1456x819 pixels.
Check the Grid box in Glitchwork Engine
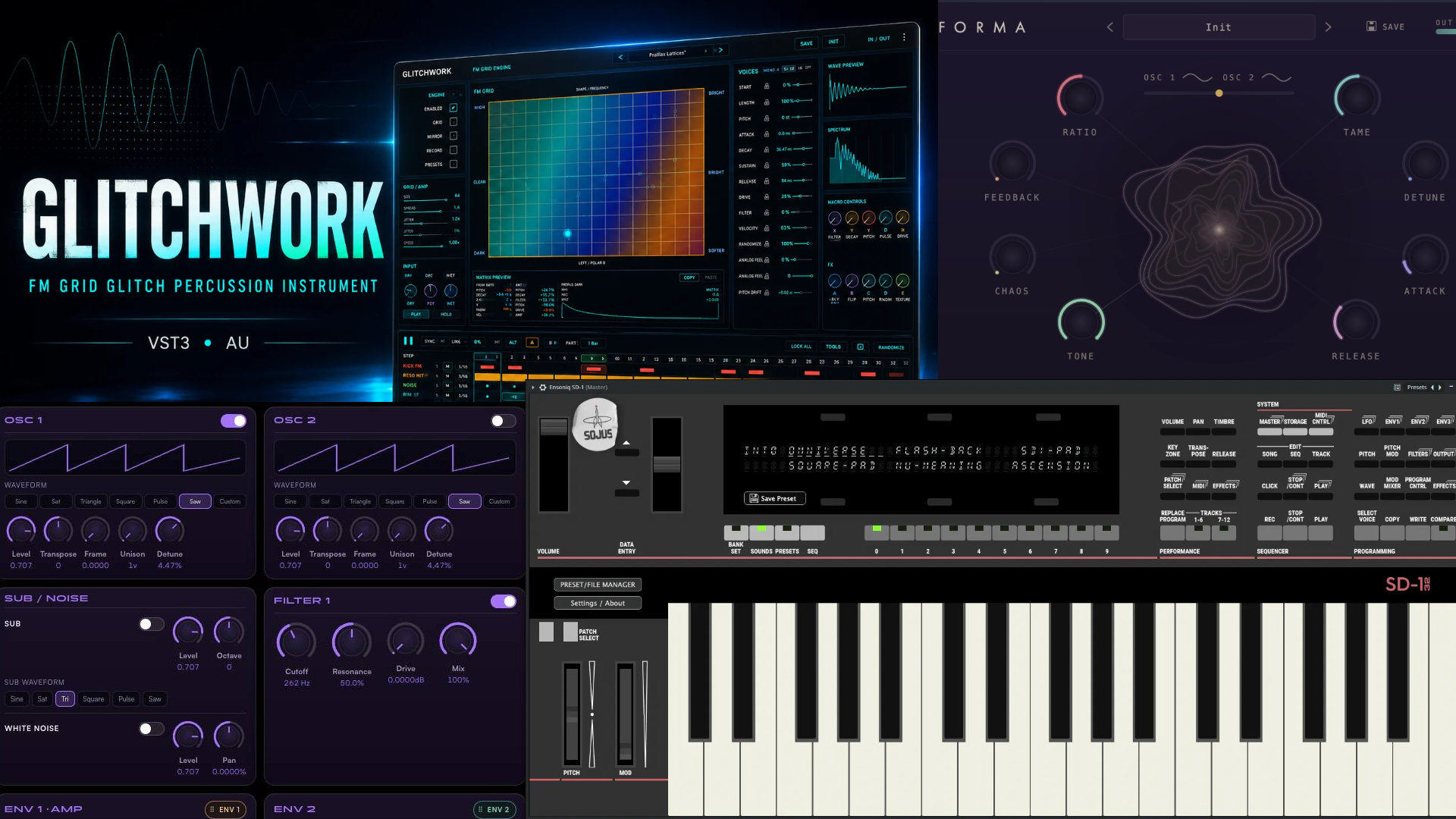coord(453,121)
